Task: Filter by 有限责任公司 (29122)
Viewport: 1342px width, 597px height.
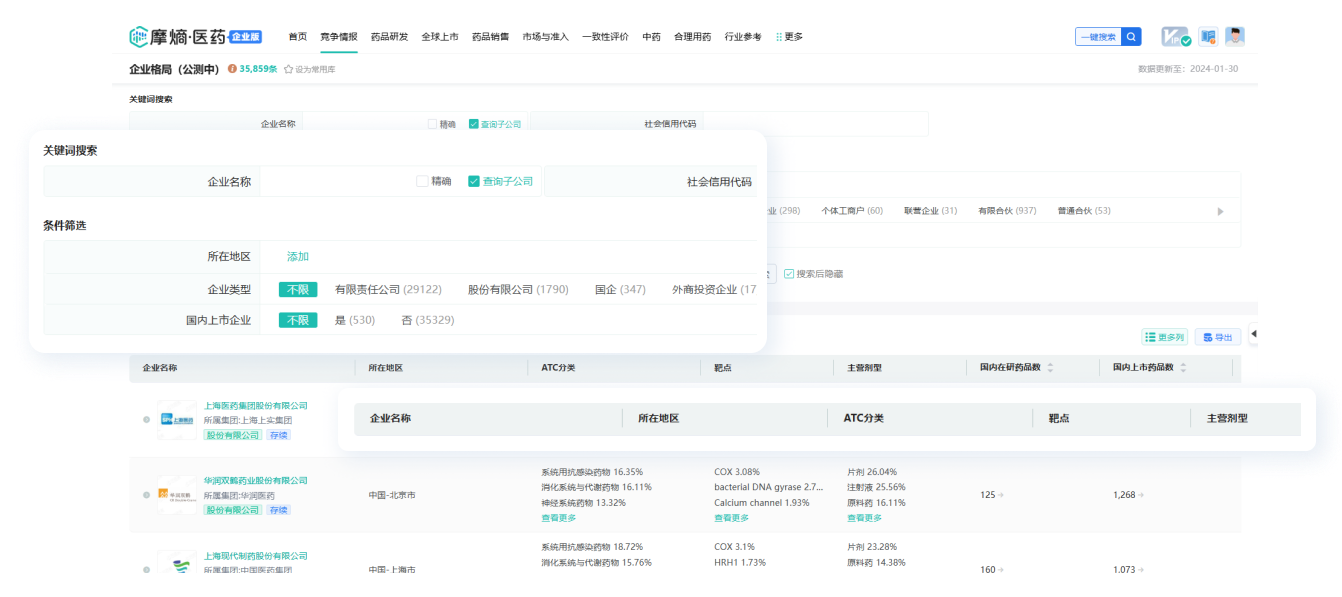Action: [388, 289]
